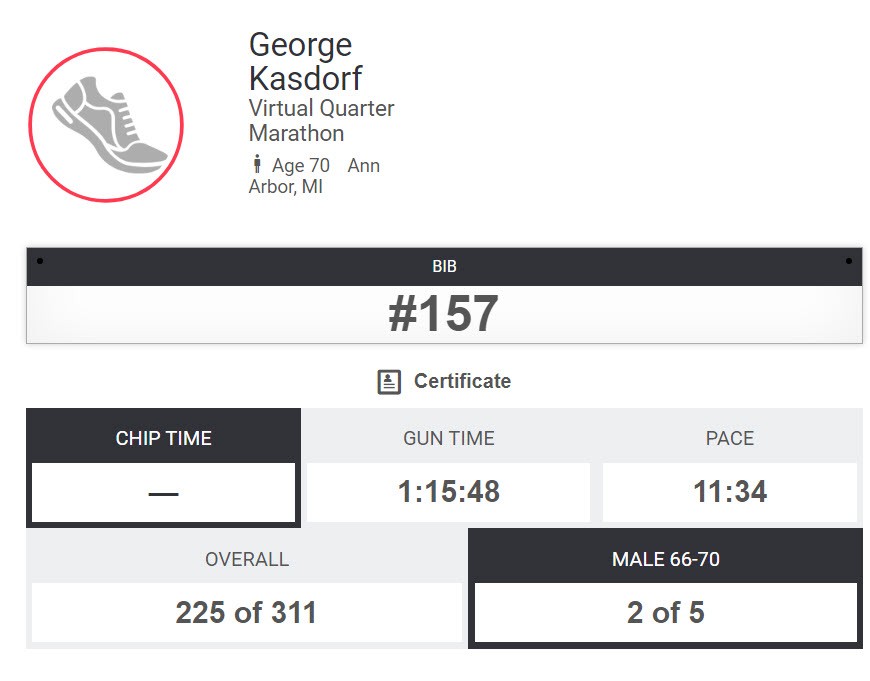The width and height of the screenshot is (870, 681).
Task: Click the 225 of 311 overall placement
Action: pyautogui.click(x=246, y=612)
